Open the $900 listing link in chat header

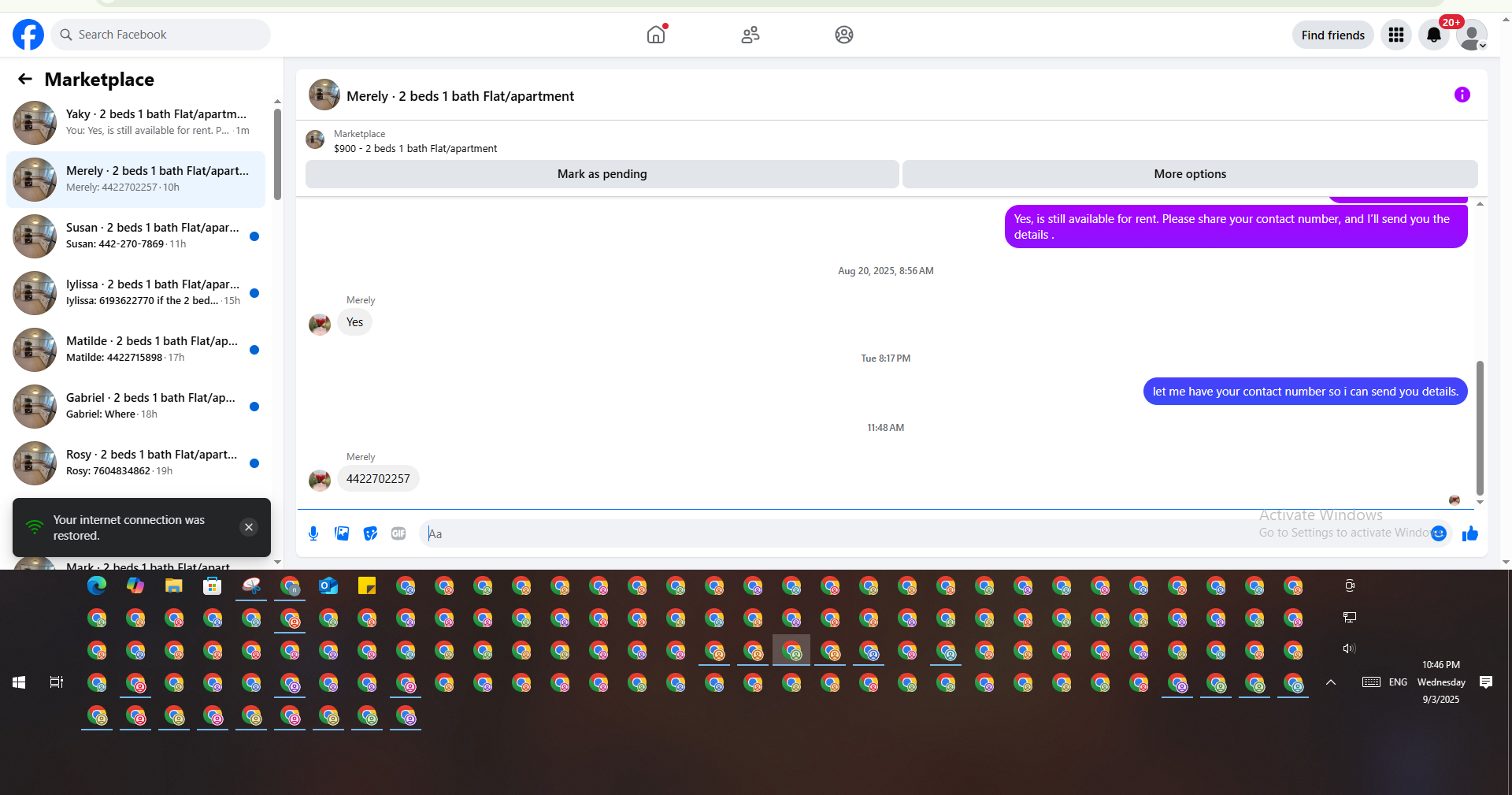(415, 148)
